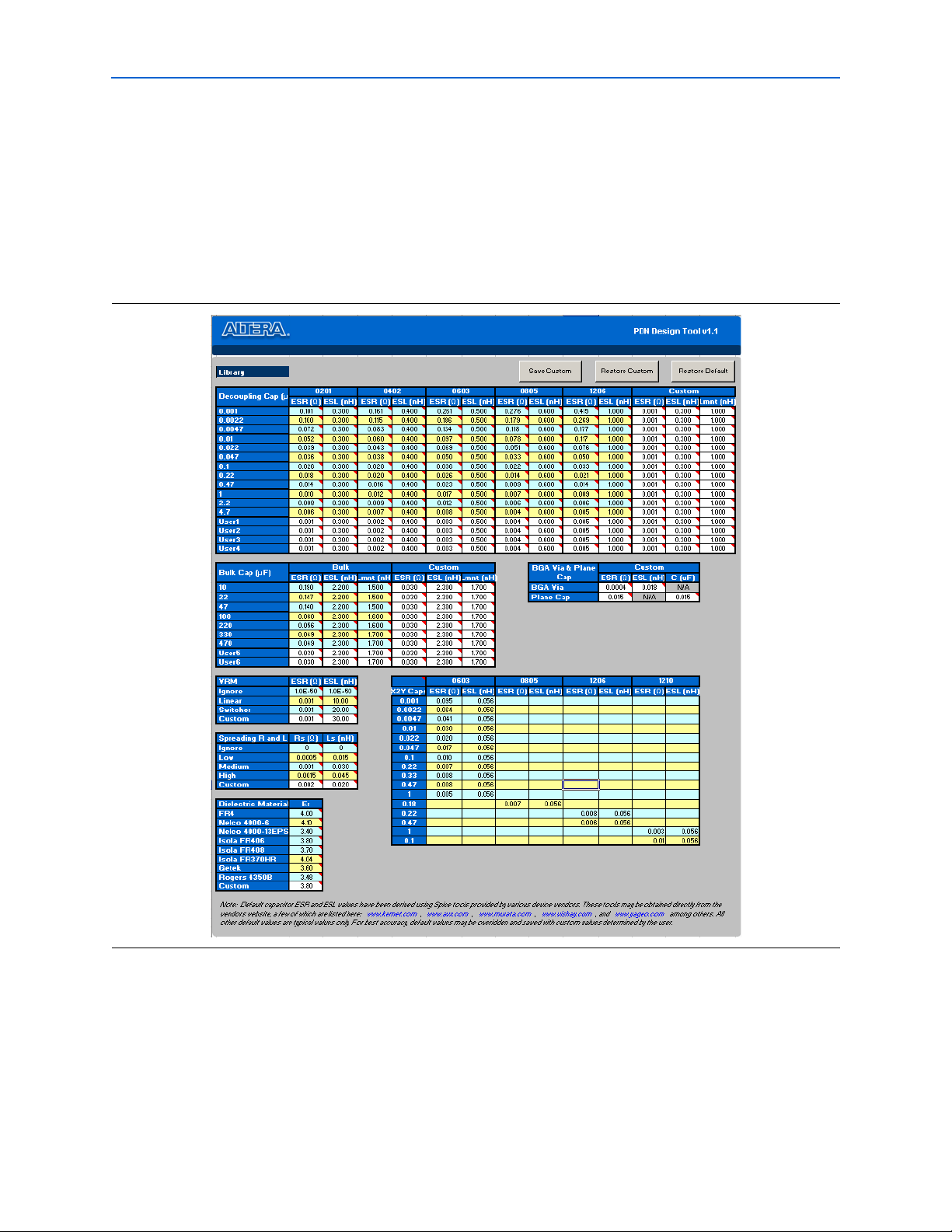The image size is (952, 1232).
Task: Select Spreading Low Rs cell 0.0005
Action: [x=305, y=757]
